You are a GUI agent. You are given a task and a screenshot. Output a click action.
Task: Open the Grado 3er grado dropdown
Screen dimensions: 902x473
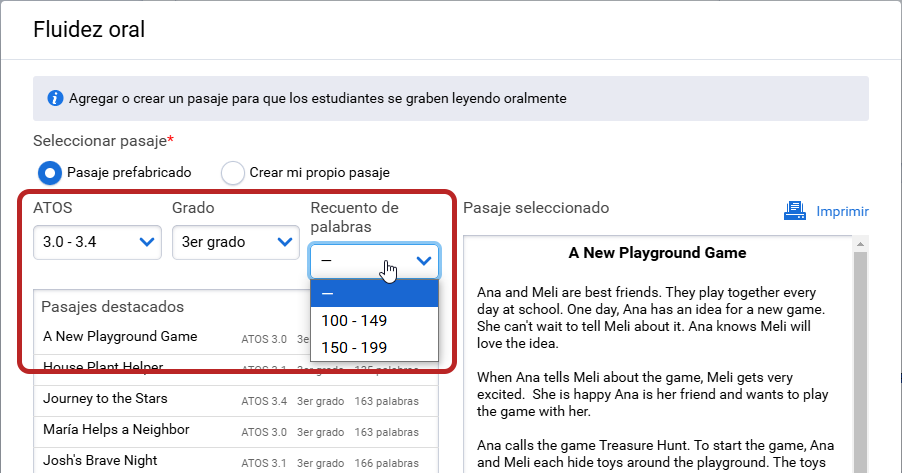point(236,242)
